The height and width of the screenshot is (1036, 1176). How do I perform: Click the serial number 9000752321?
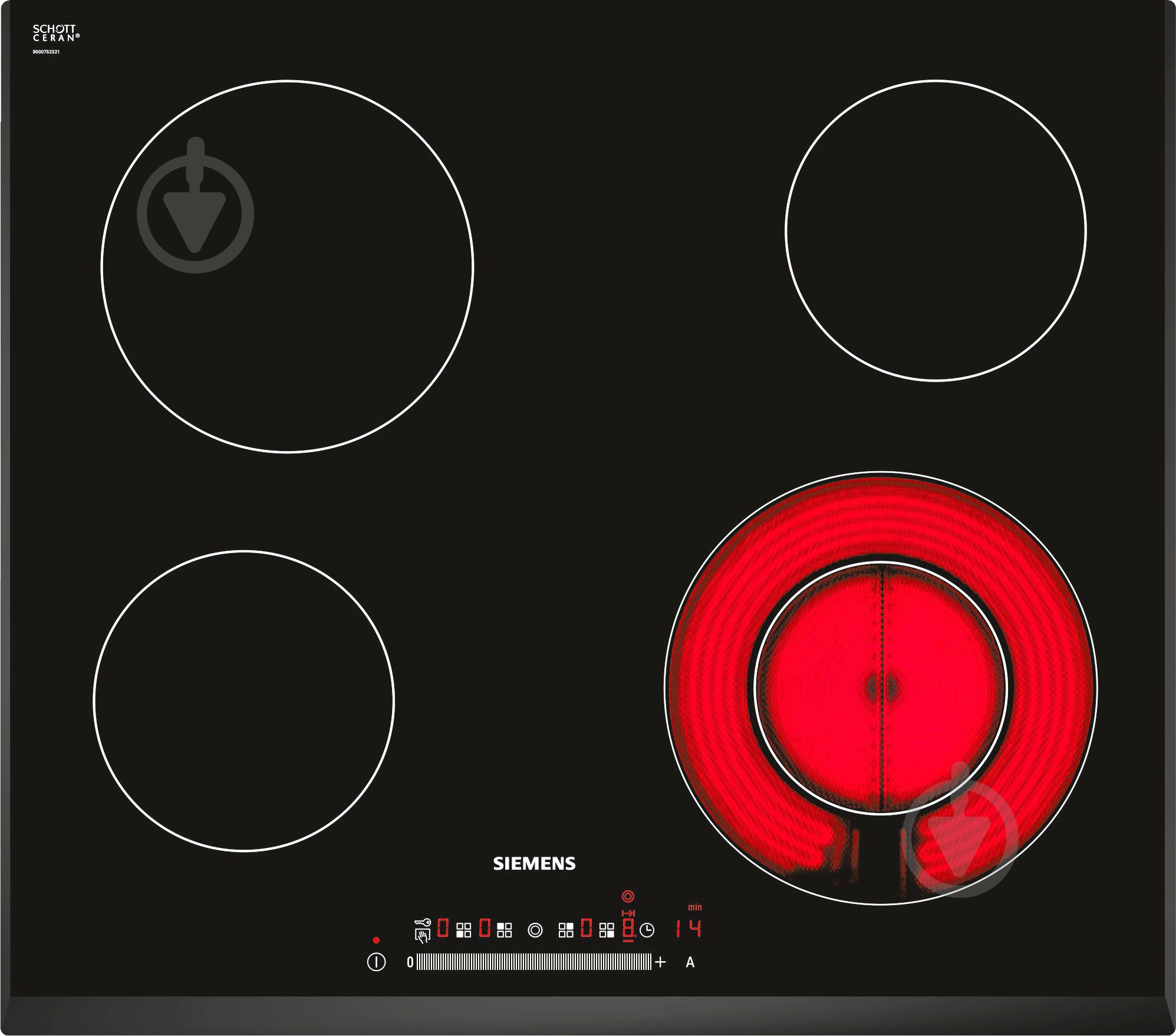coord(46,52)
